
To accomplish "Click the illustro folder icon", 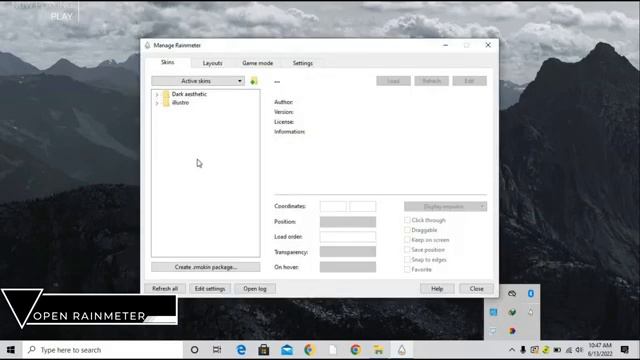I will pyautogui.click(x=166, y=103).
